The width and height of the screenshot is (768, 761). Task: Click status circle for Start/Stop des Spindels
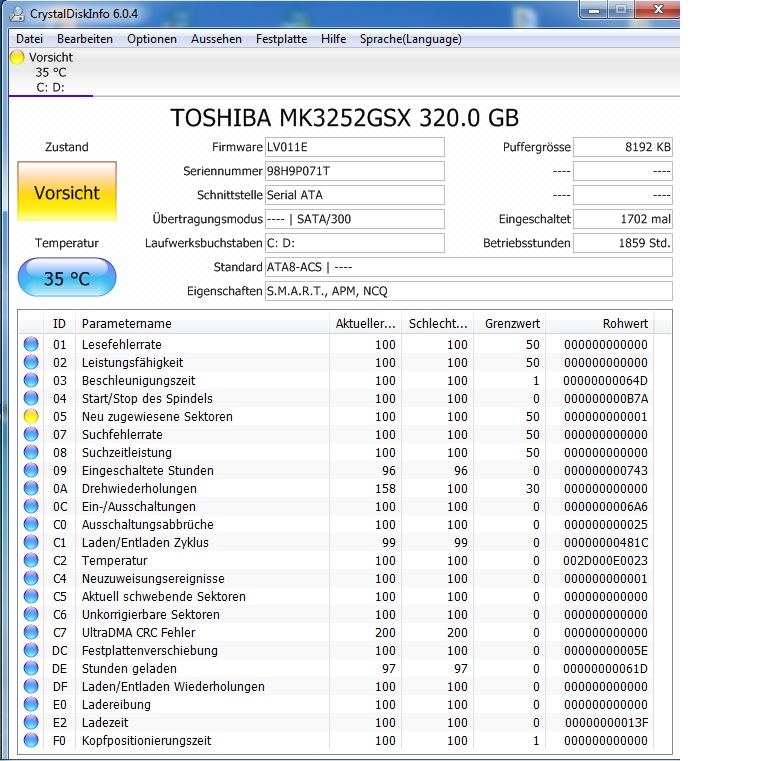31,398
